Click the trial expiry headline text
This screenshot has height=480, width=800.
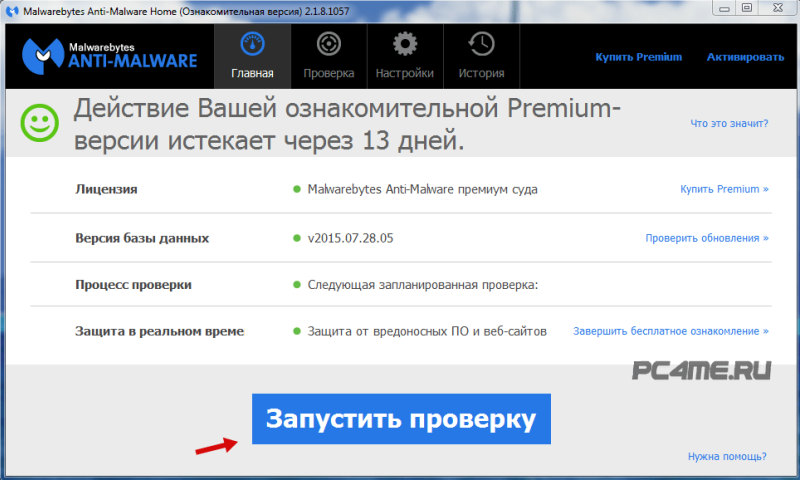click(347, 124)
